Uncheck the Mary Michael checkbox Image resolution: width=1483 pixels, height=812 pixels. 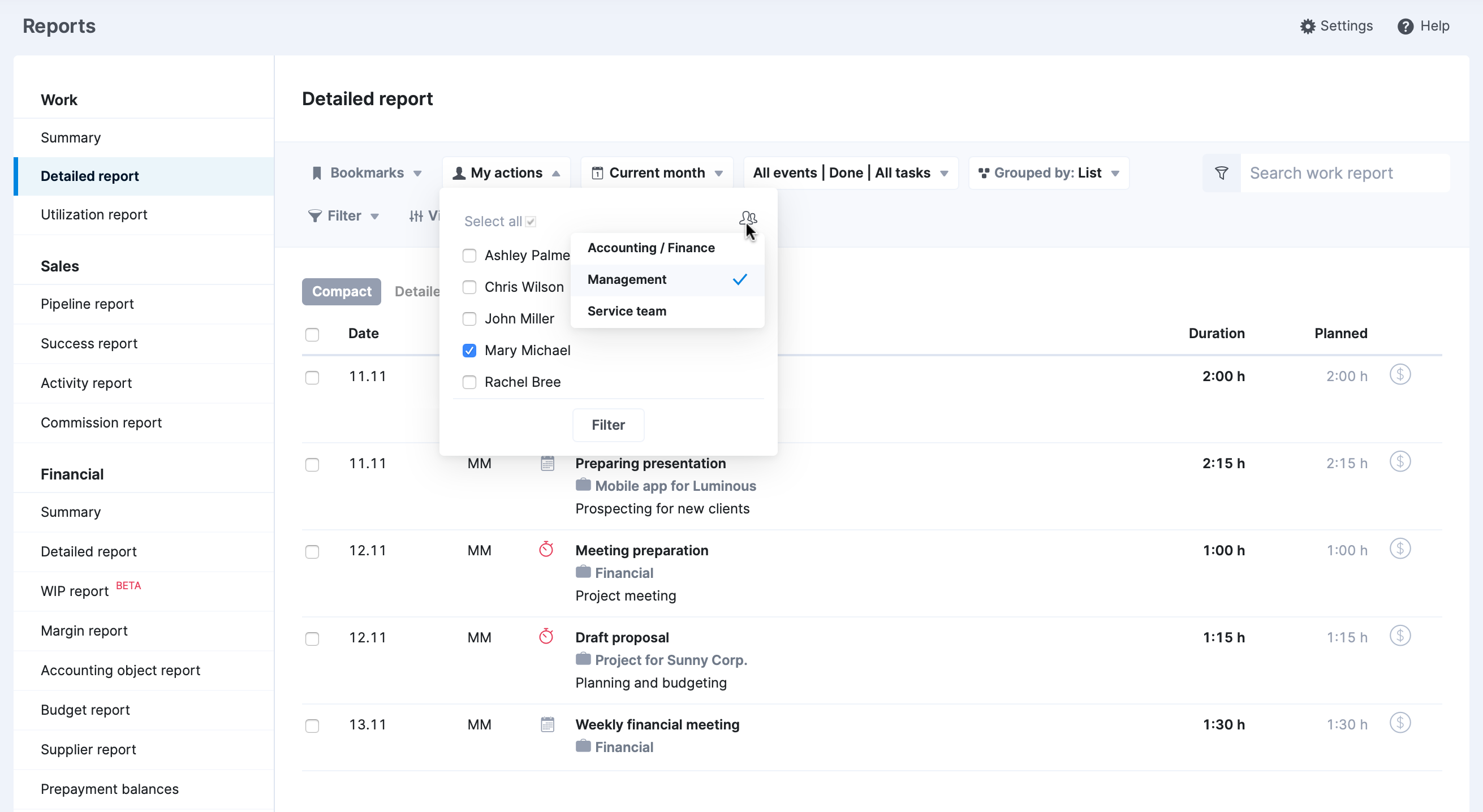click(x=469, y=351)
